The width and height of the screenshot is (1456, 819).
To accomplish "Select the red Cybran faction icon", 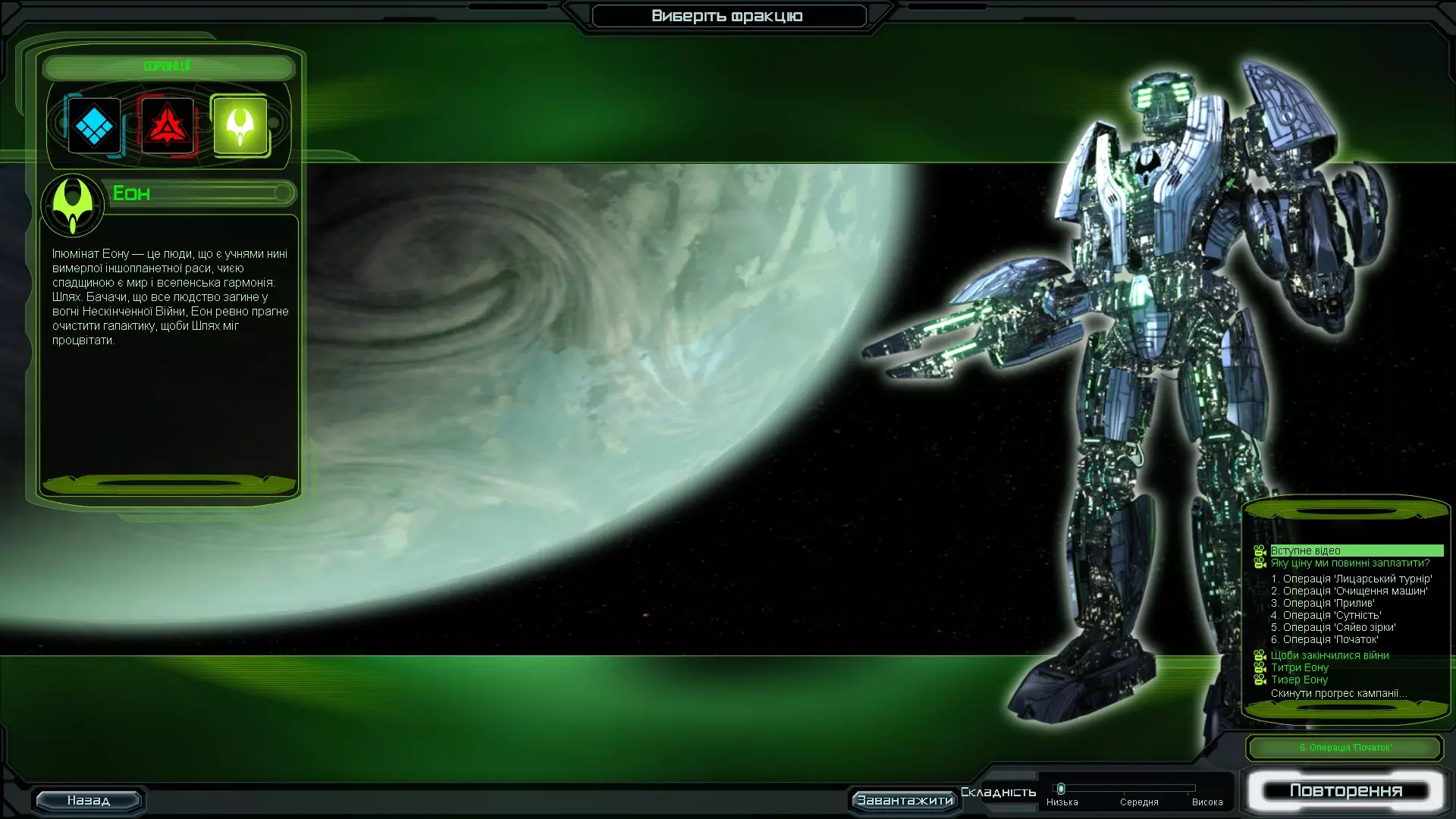I will 167,126.
